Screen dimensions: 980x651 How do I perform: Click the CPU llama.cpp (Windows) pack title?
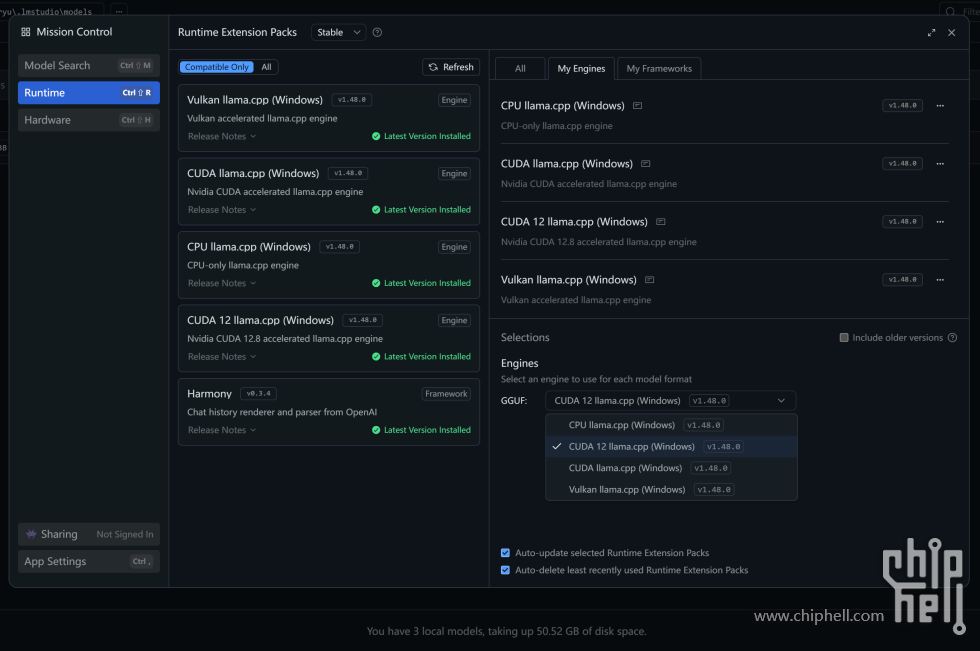tap(249, 247)
